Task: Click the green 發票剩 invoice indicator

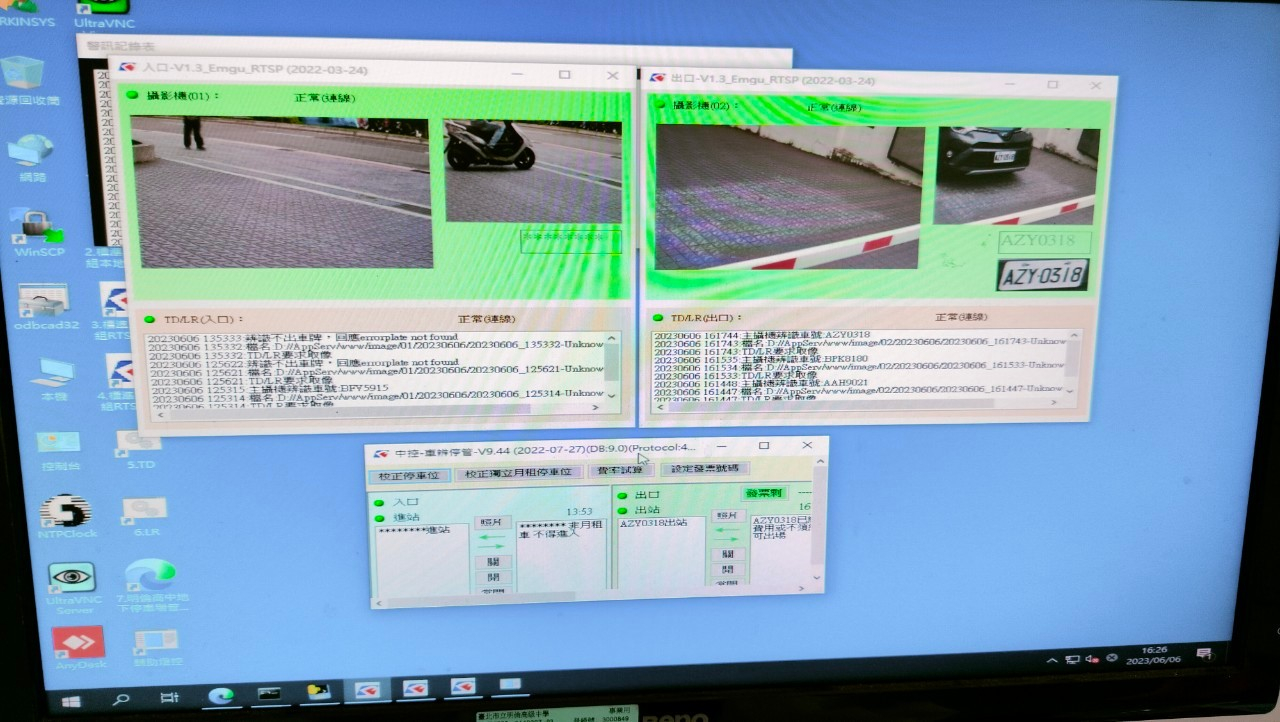Action: tap(765, 492)
